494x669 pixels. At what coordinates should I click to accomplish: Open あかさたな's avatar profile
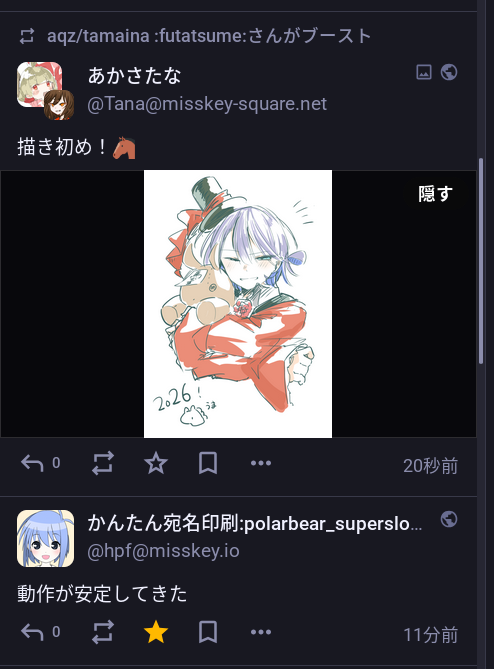click(45, 90)
